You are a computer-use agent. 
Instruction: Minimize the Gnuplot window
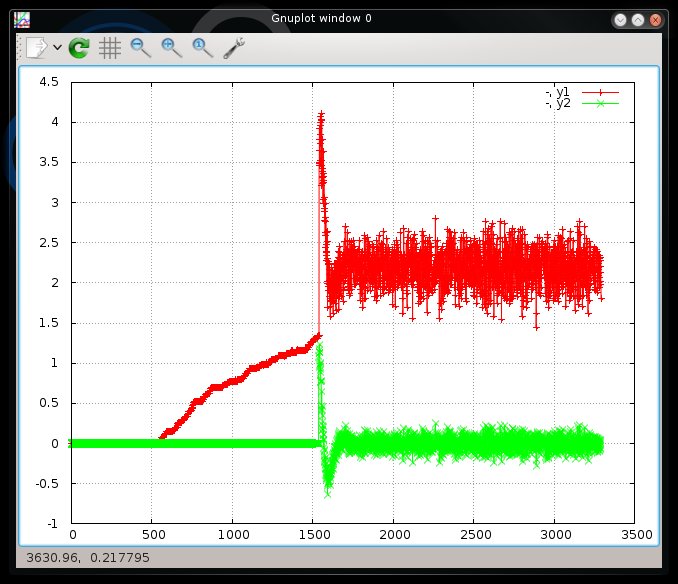pos(621,19)
